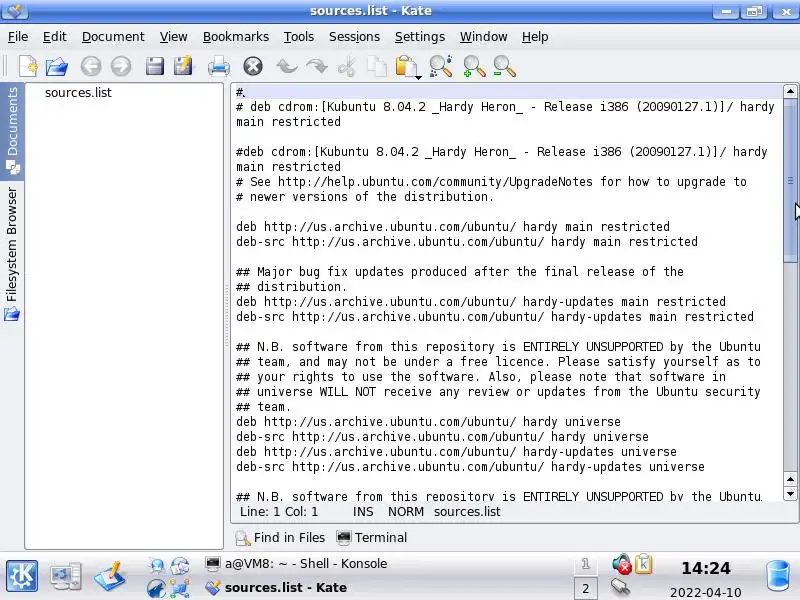
Task: Click the editor scrollbar up arrow at top
Action: pos(790,92)
